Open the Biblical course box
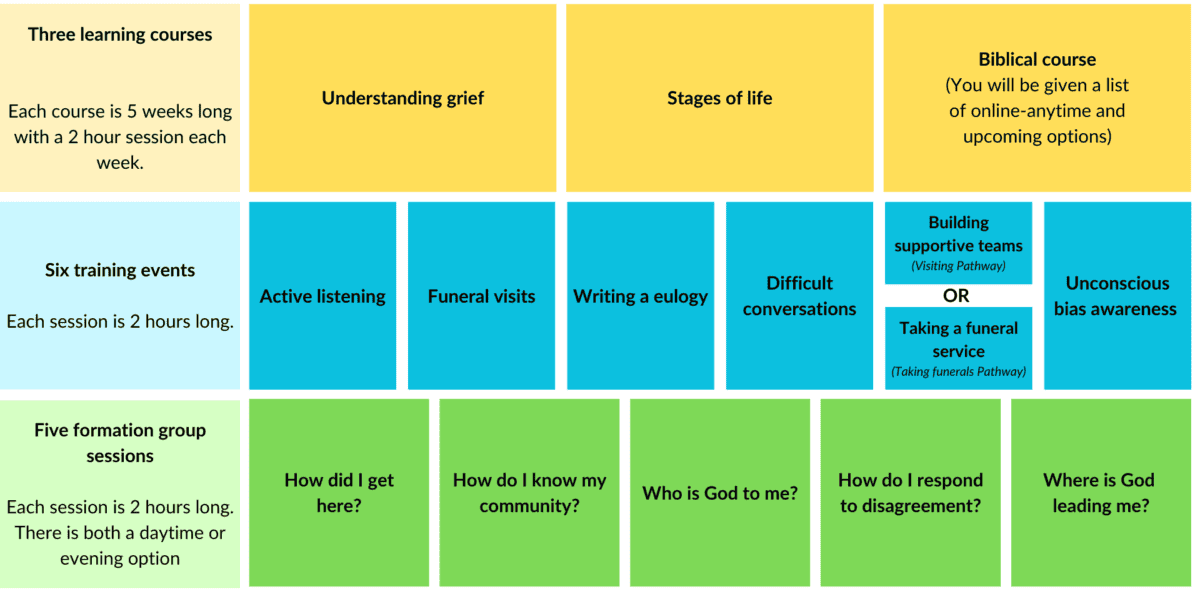This screenshot has width=1200, height=594. (1037, 98)
